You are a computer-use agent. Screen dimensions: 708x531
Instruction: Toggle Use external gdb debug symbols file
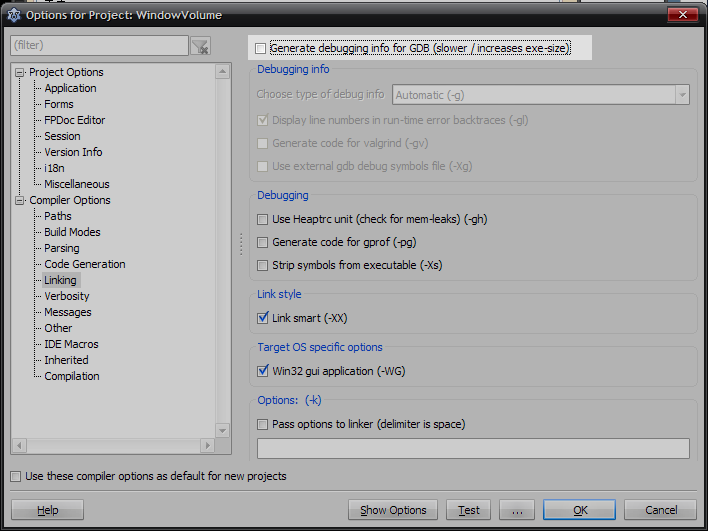[262, 167]
